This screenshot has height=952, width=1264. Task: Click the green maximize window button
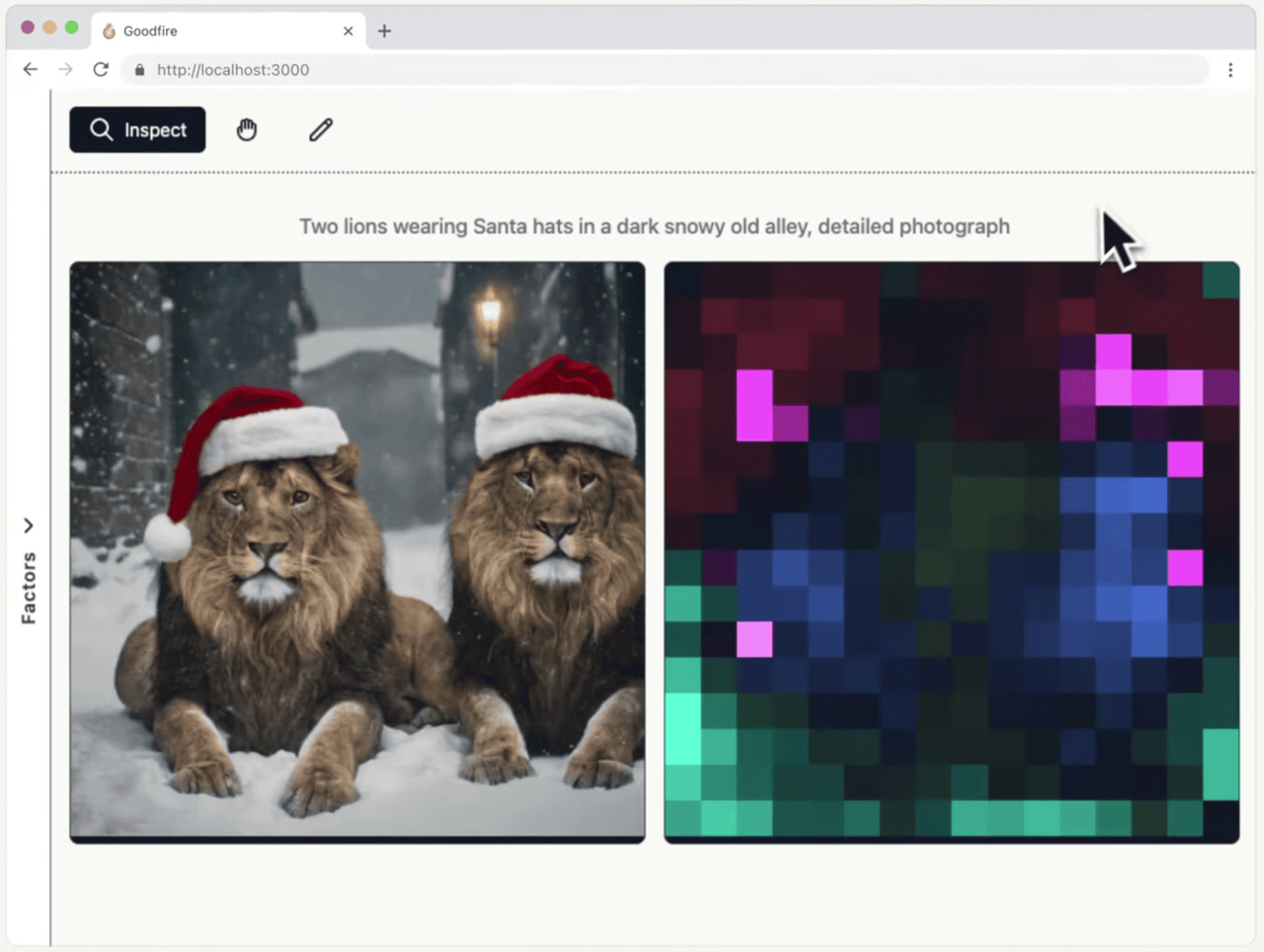point(71,28)
